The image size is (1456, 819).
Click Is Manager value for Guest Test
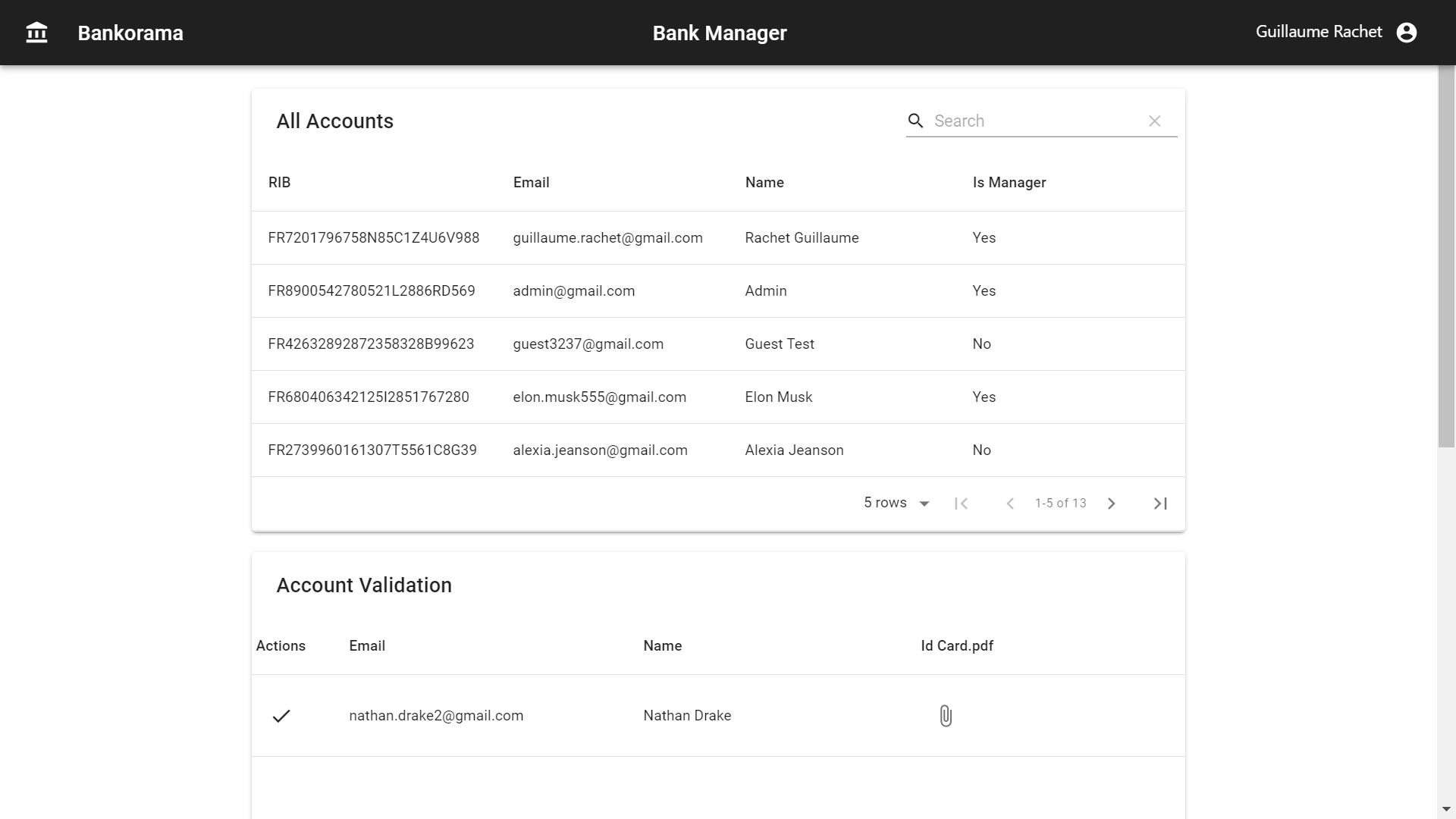(x=981, y=344)
